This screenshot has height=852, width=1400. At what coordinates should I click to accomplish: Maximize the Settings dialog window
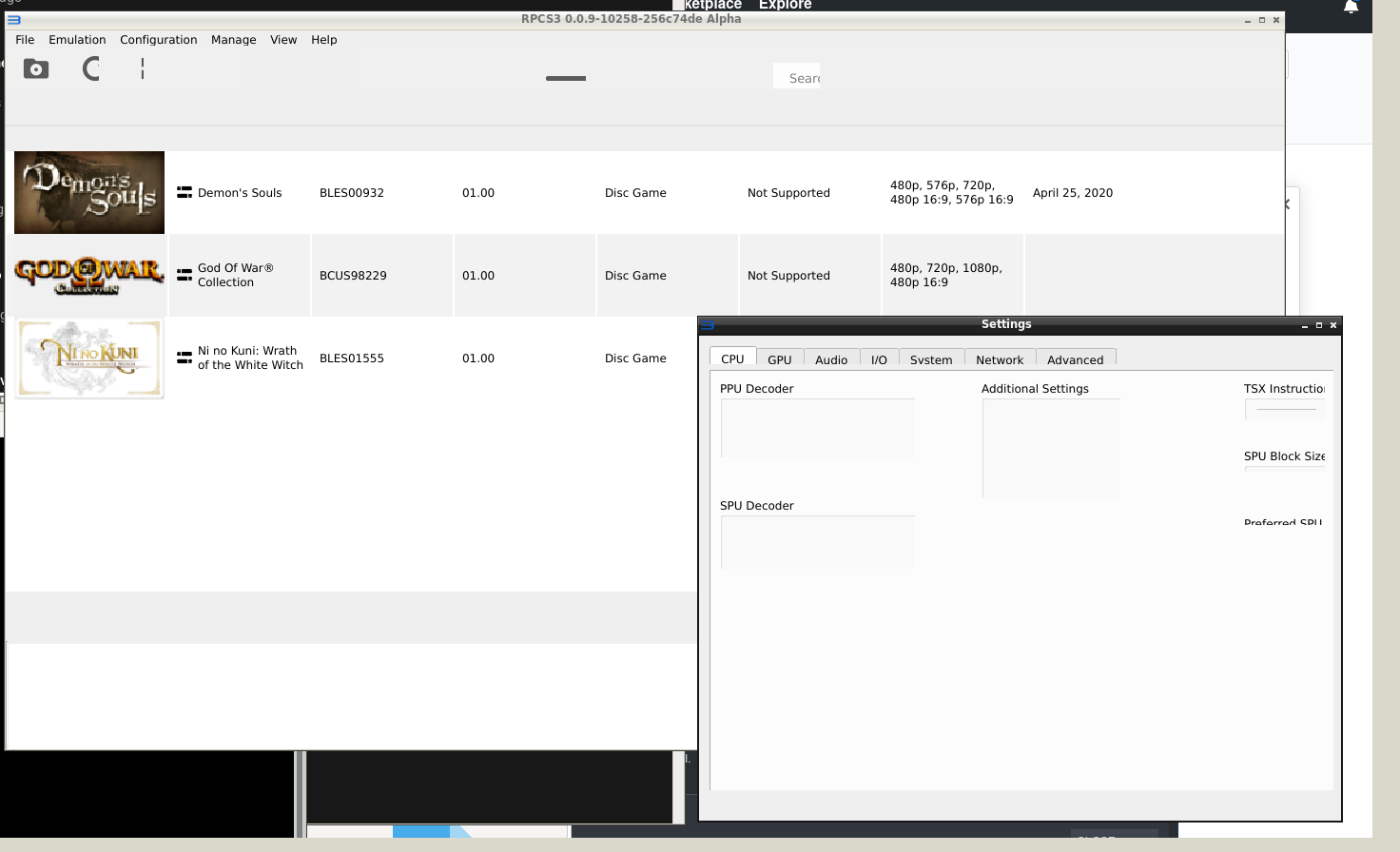pyautogui.click(x=1319, y=325)
